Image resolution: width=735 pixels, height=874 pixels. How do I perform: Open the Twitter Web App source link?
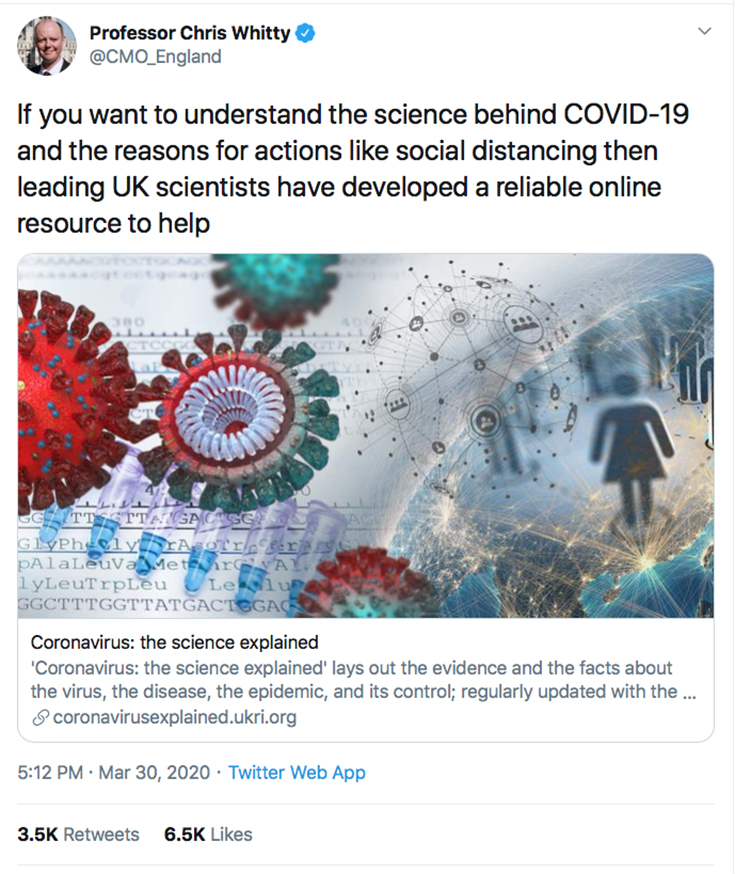[297, 772]
